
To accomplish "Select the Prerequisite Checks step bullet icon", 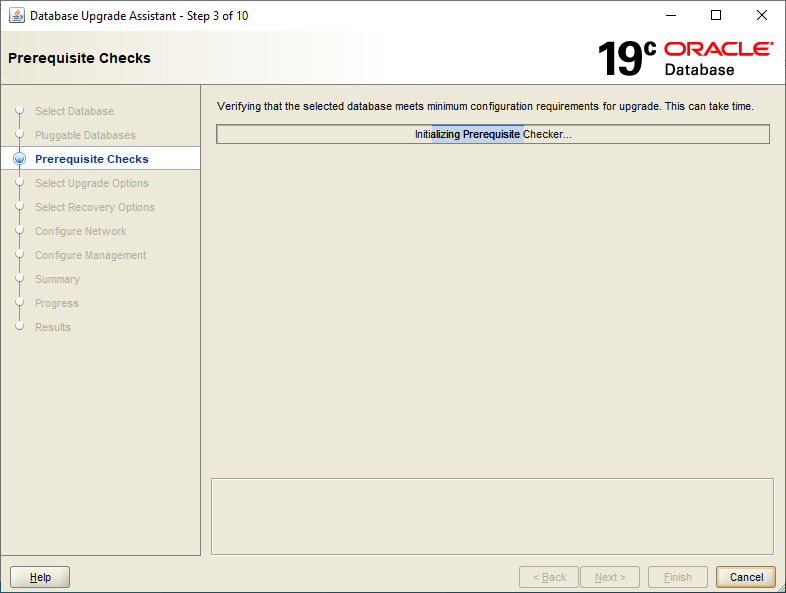I will (x=20, y=159).
